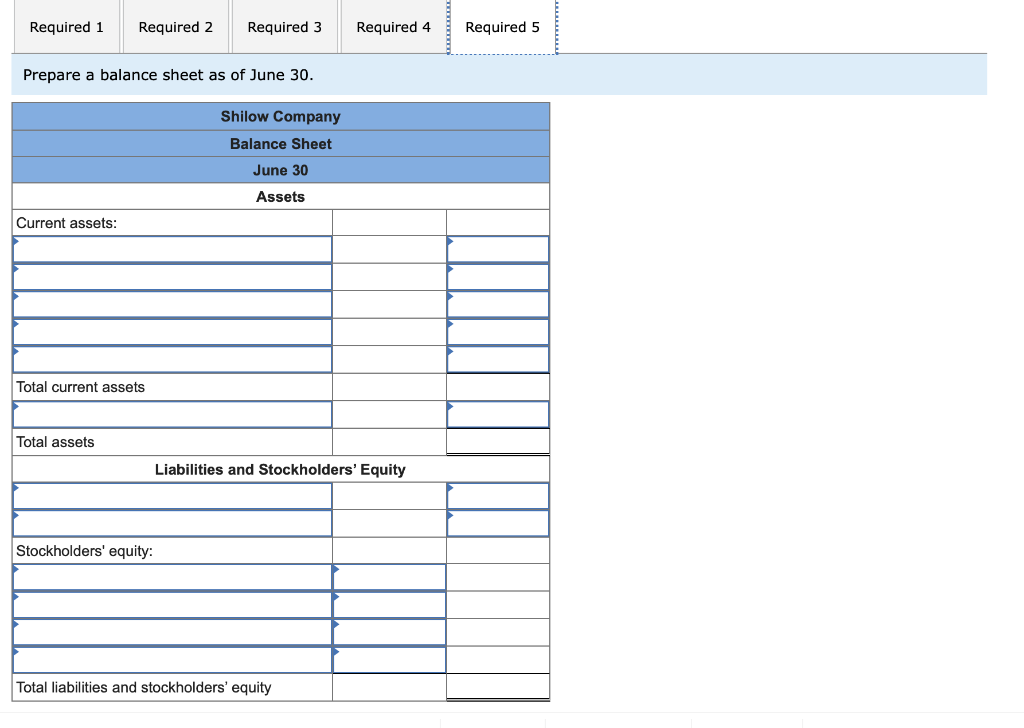Open the account dropdown below Total current assets
The image size is (1024, 728).
point(172,414)
